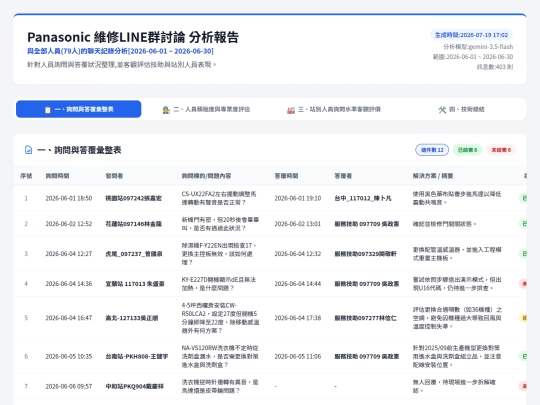Click the 答覆者 column header

click(343, 176)
